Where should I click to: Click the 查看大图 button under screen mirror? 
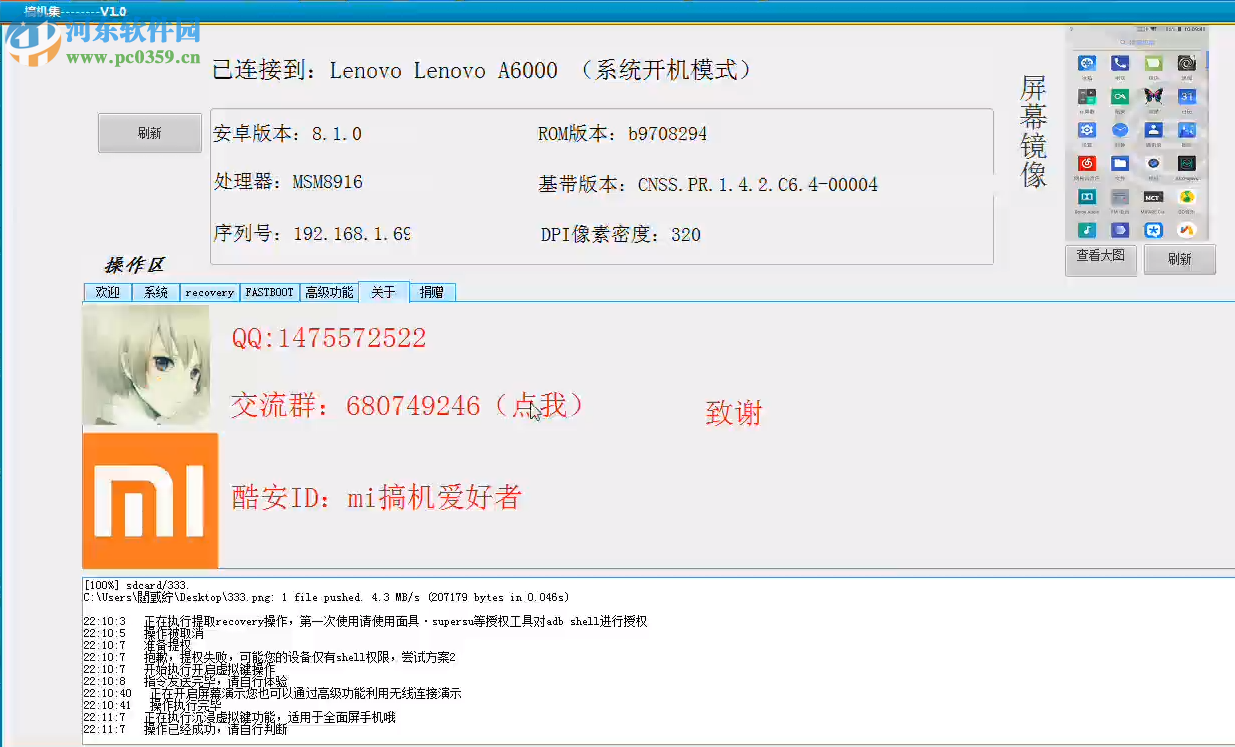1100,259
